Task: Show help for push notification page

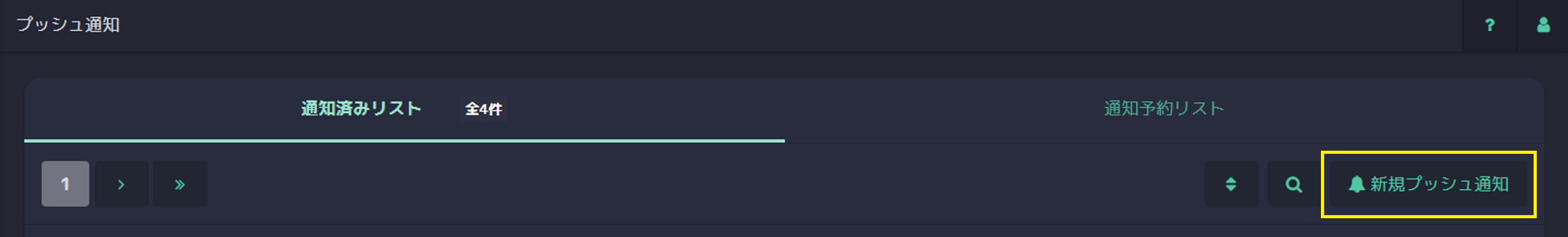Action: [x=1489, y=25]
